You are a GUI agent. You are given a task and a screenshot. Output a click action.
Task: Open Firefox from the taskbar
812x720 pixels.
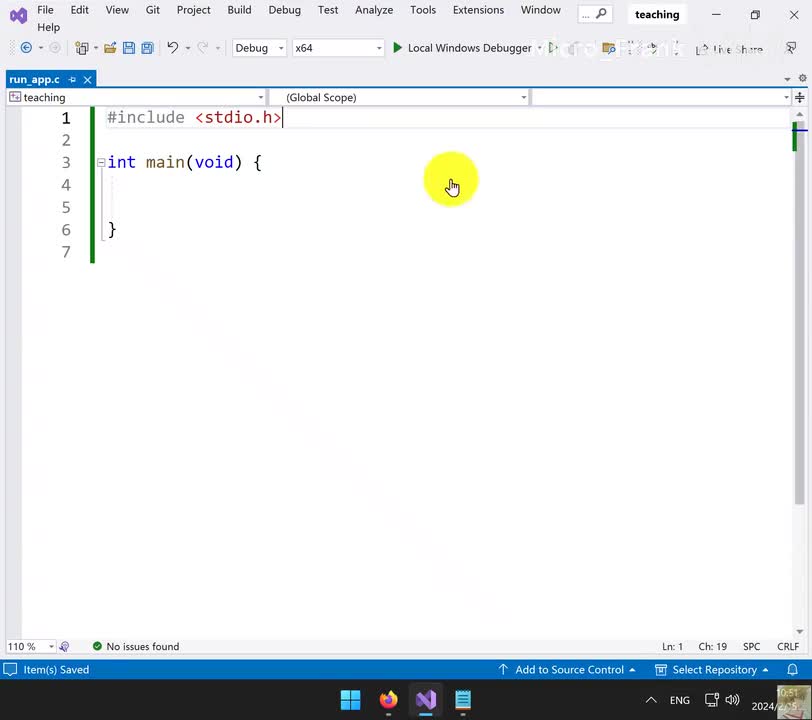coord(388,700)
